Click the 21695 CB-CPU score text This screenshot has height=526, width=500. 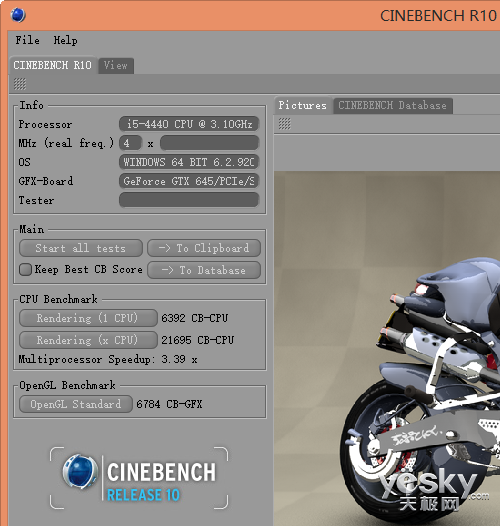[x=198, y=340]
